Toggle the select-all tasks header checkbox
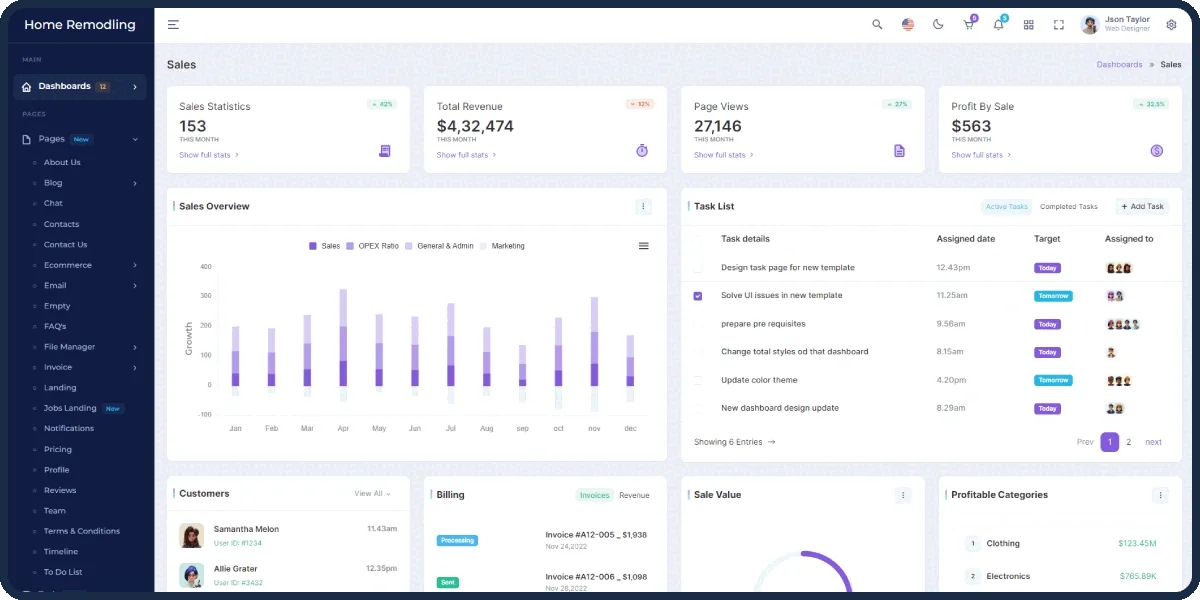Screen dimensions: 1200x600 tap(698, 239)
